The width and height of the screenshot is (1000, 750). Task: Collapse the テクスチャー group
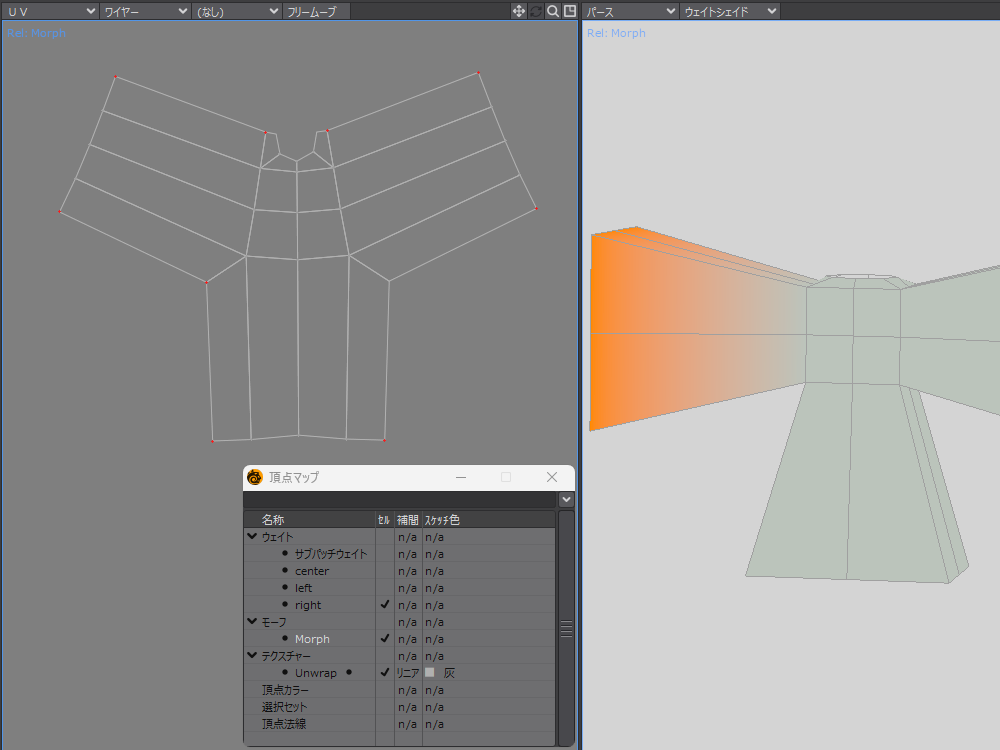click(x=252, y=656)
